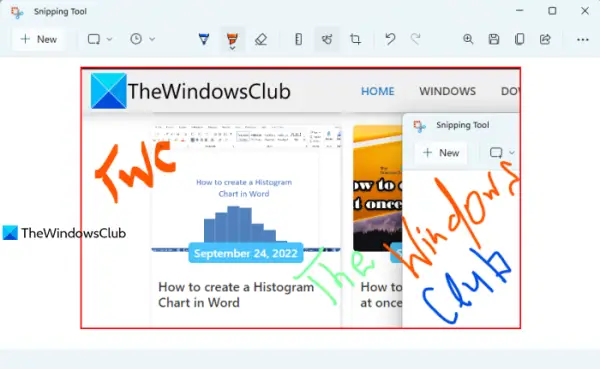The width and height of the screenshot is (600, 369).
Task: Expand the snipping mode dropdown arrow
Action: 109,39
